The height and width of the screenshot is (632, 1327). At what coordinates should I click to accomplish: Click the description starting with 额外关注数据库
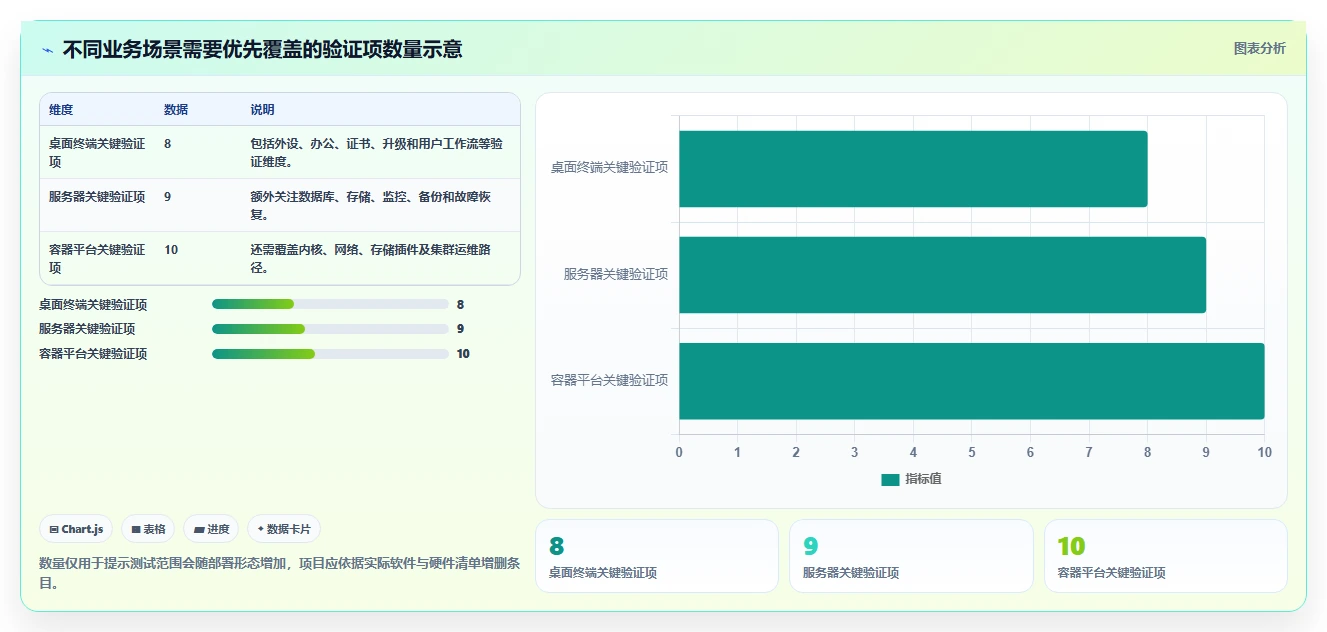pyautogui.click(x=371, y=205)
